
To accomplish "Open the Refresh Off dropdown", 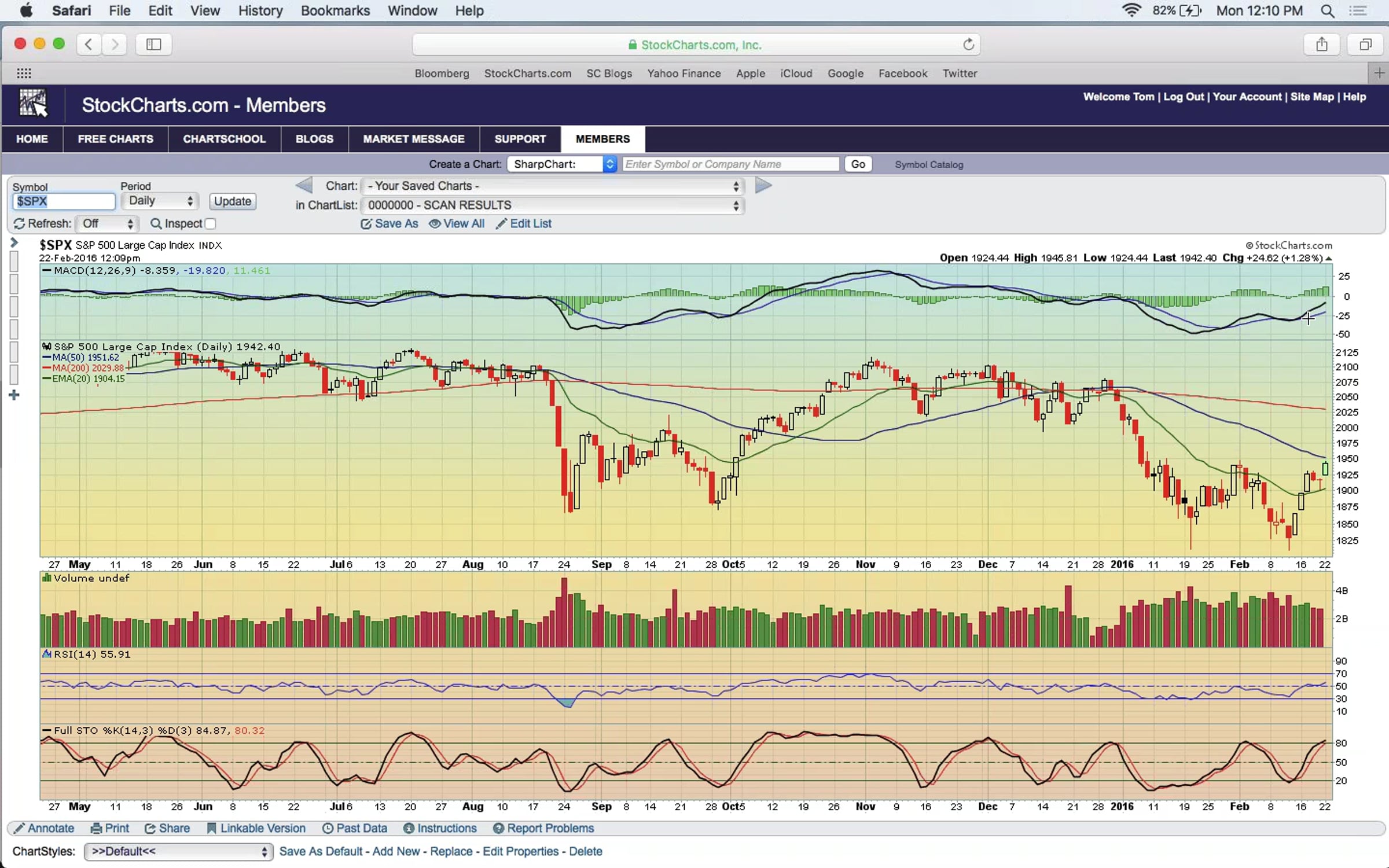I will 107,223.
